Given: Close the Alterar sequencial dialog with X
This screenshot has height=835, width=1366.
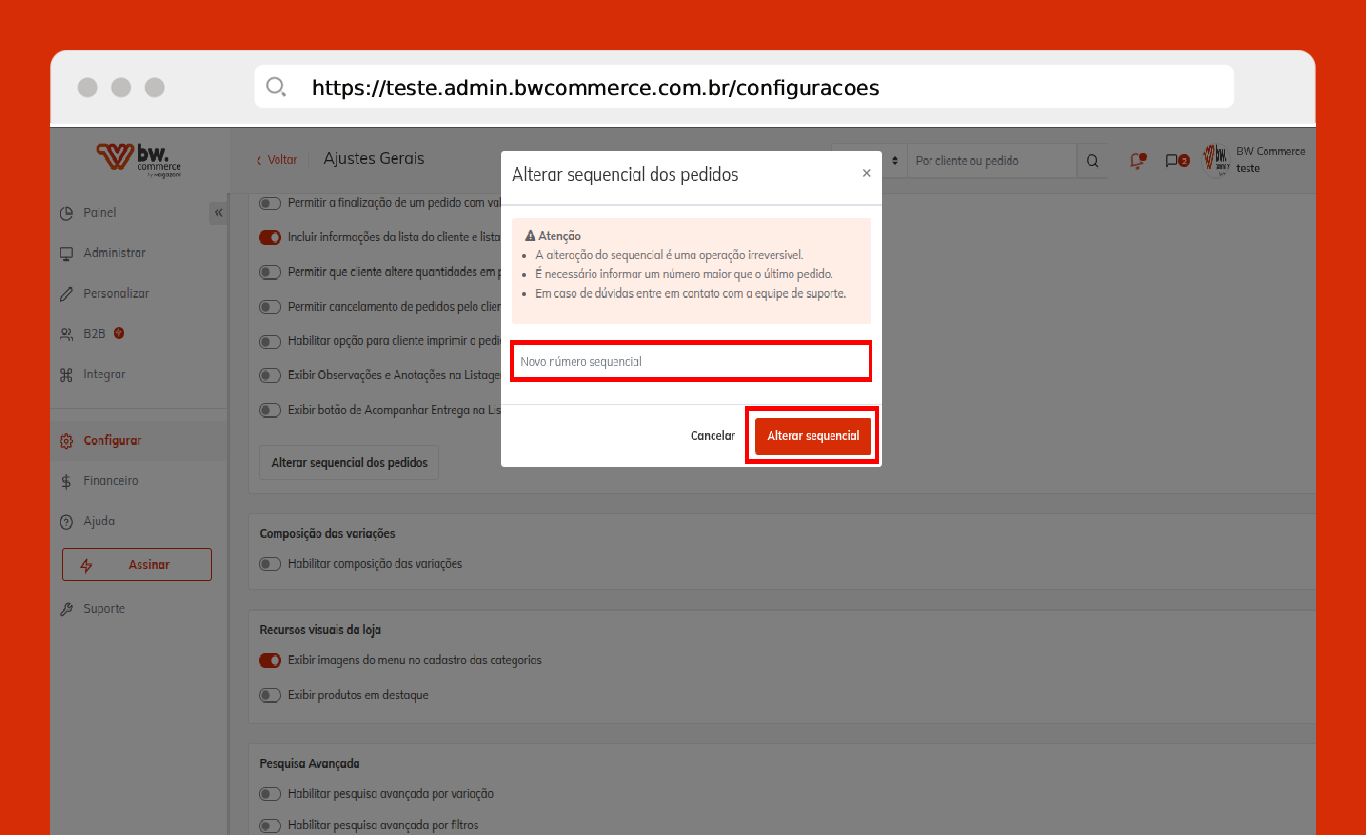Looking at the screenshot, I should 866,173.
